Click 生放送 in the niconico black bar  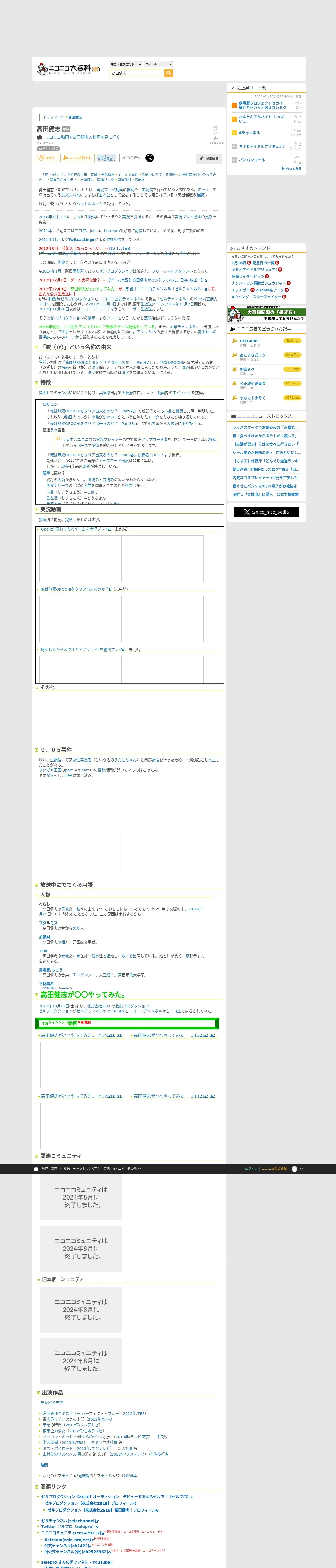point(65,1169)
